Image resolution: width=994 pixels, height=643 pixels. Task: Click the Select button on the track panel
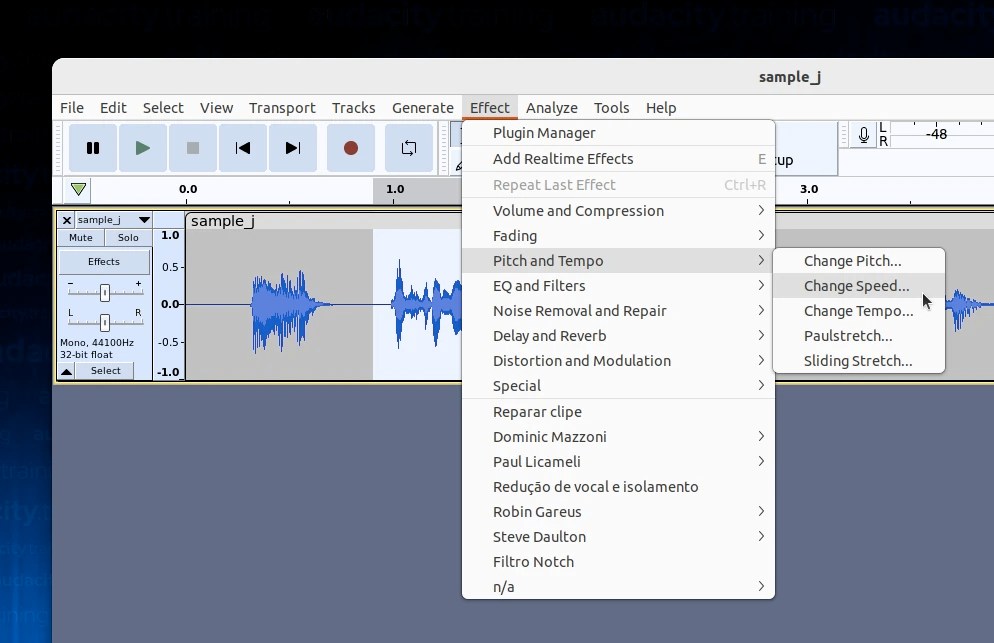pyautogui.click(x=107, y=370)
